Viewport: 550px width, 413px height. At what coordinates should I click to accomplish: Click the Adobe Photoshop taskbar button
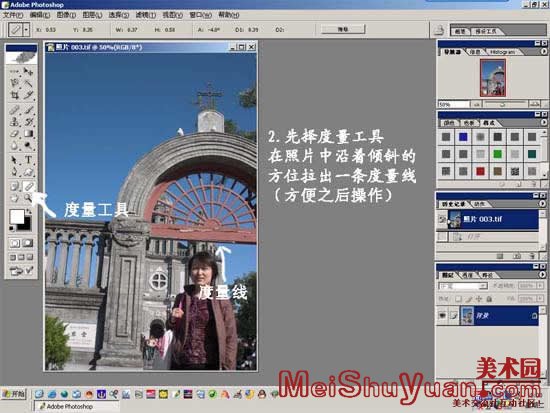[76, 406]
